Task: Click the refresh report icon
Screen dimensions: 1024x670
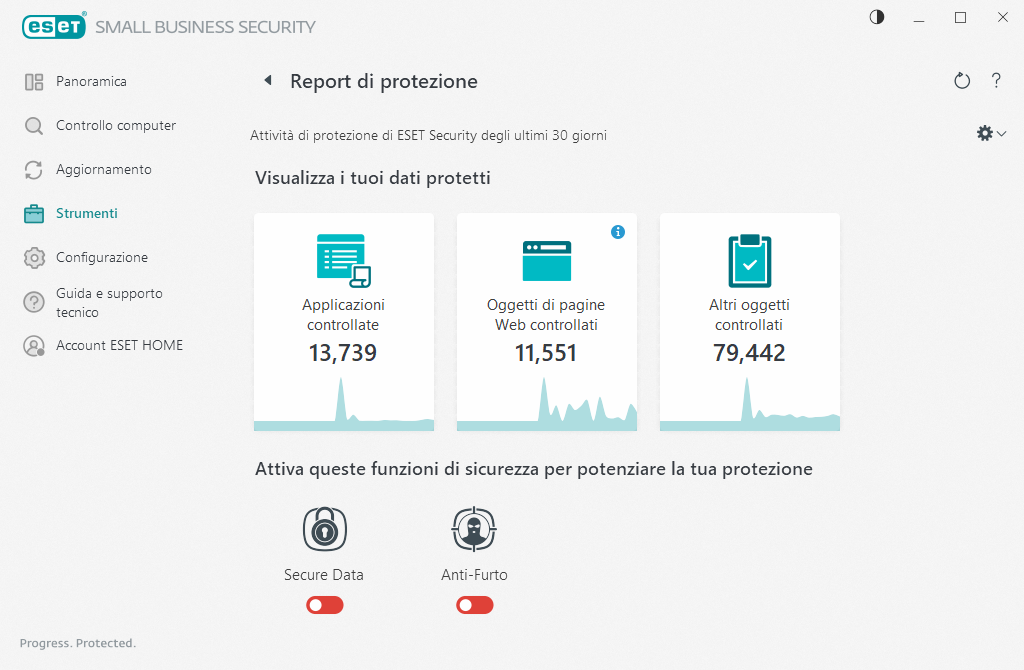Action: pos(962,81)
